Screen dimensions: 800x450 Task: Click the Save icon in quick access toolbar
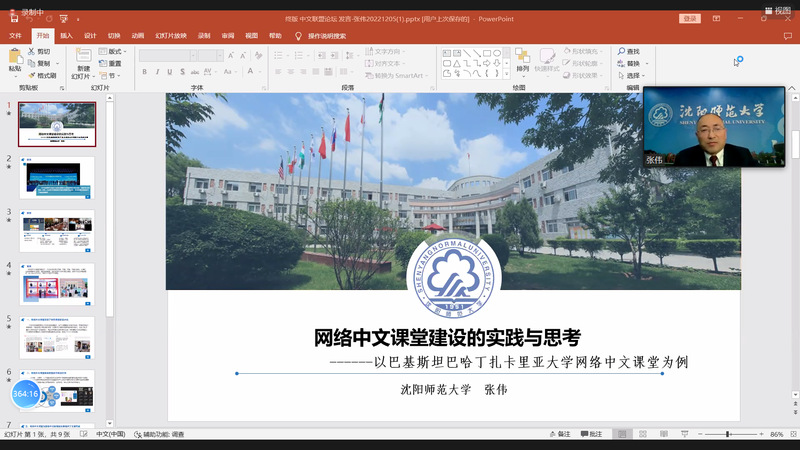[x=14, y=19]
